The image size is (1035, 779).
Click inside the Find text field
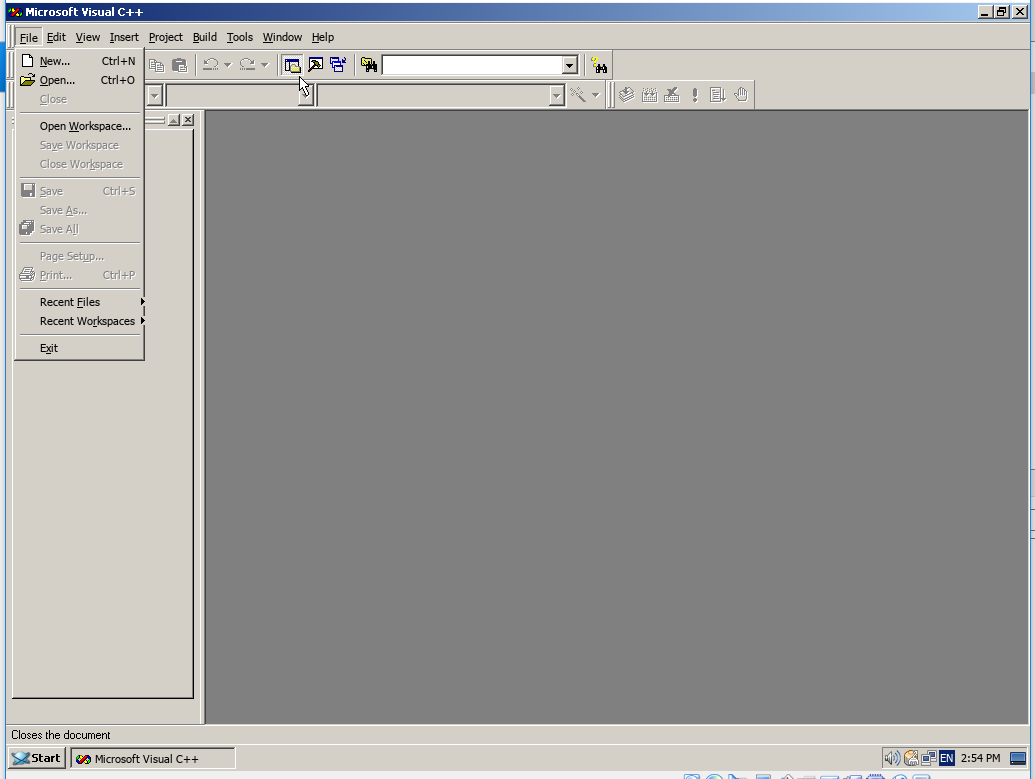point(471,65)
